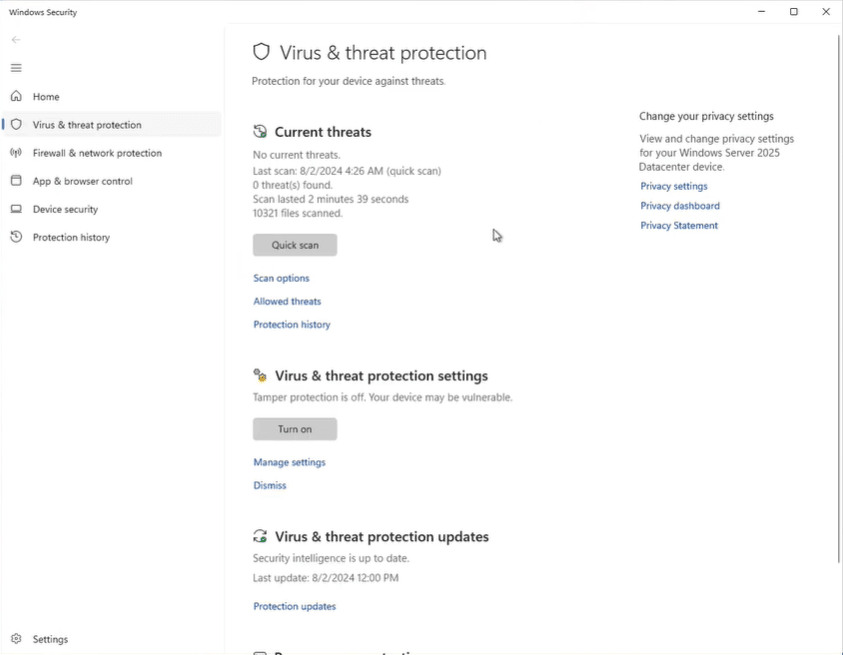Image resolution: width=843 pixels, height=655 pixels.
Task: Open the Privacy Statement link
Action: (x=679, y=226)
